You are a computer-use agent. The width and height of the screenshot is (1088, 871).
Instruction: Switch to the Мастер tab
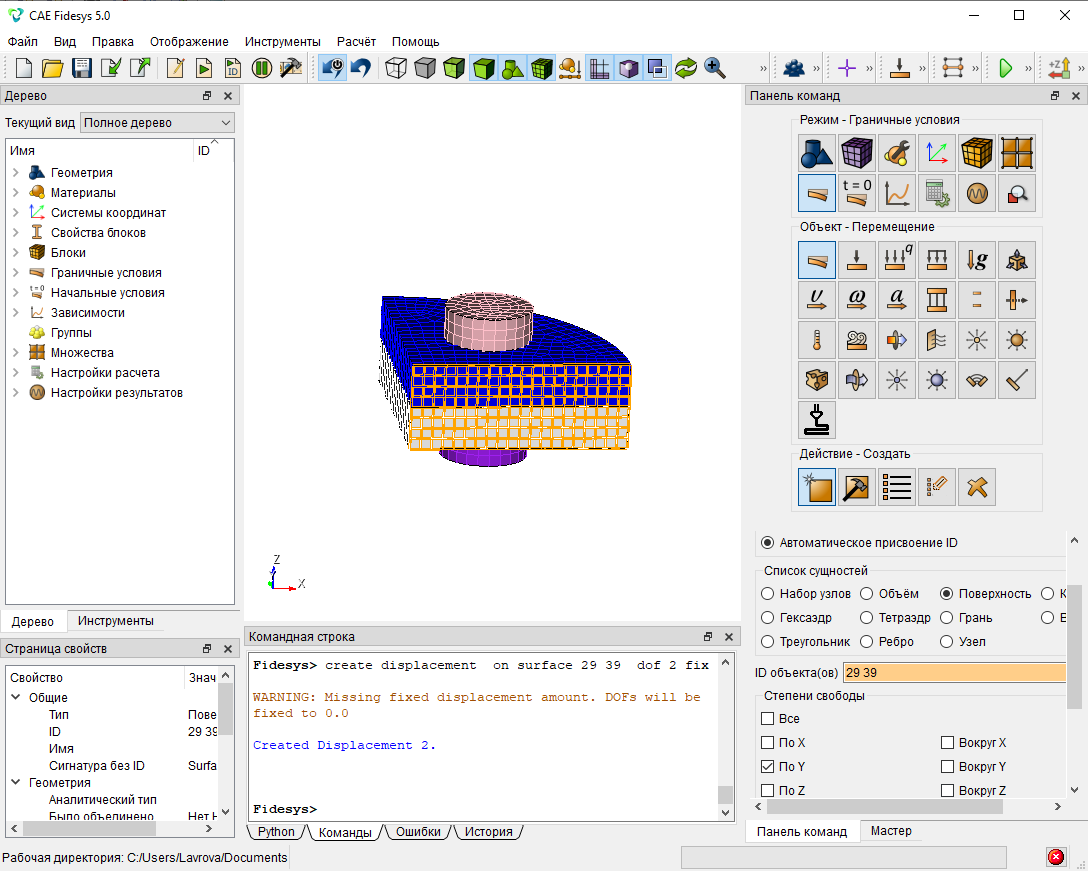pyautogui.click(x=891, y=831)
